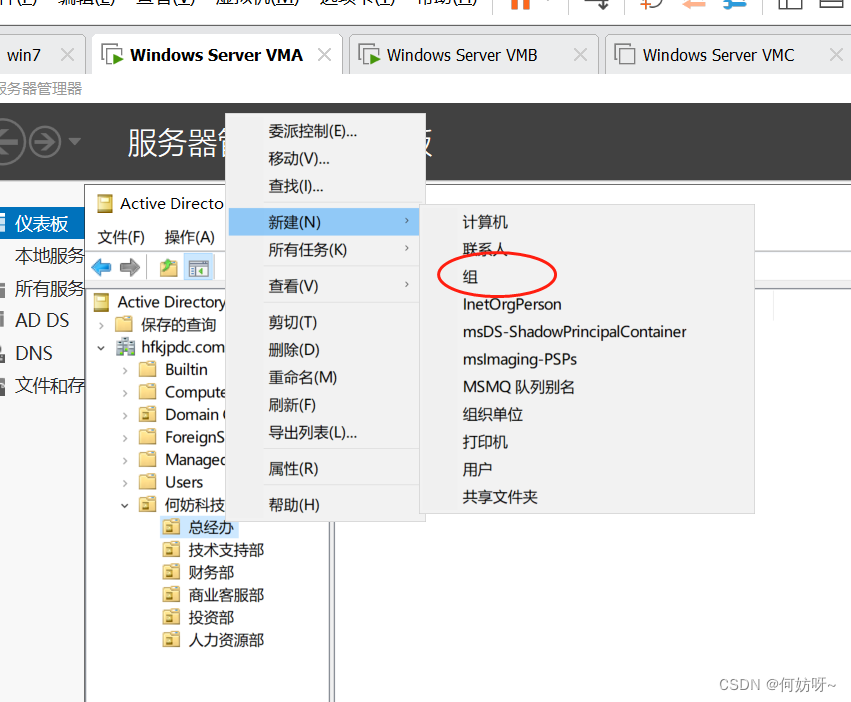Select msDS-ShadowPrincipalContainer entry
851x702 pixels.
tap(574, 332)
